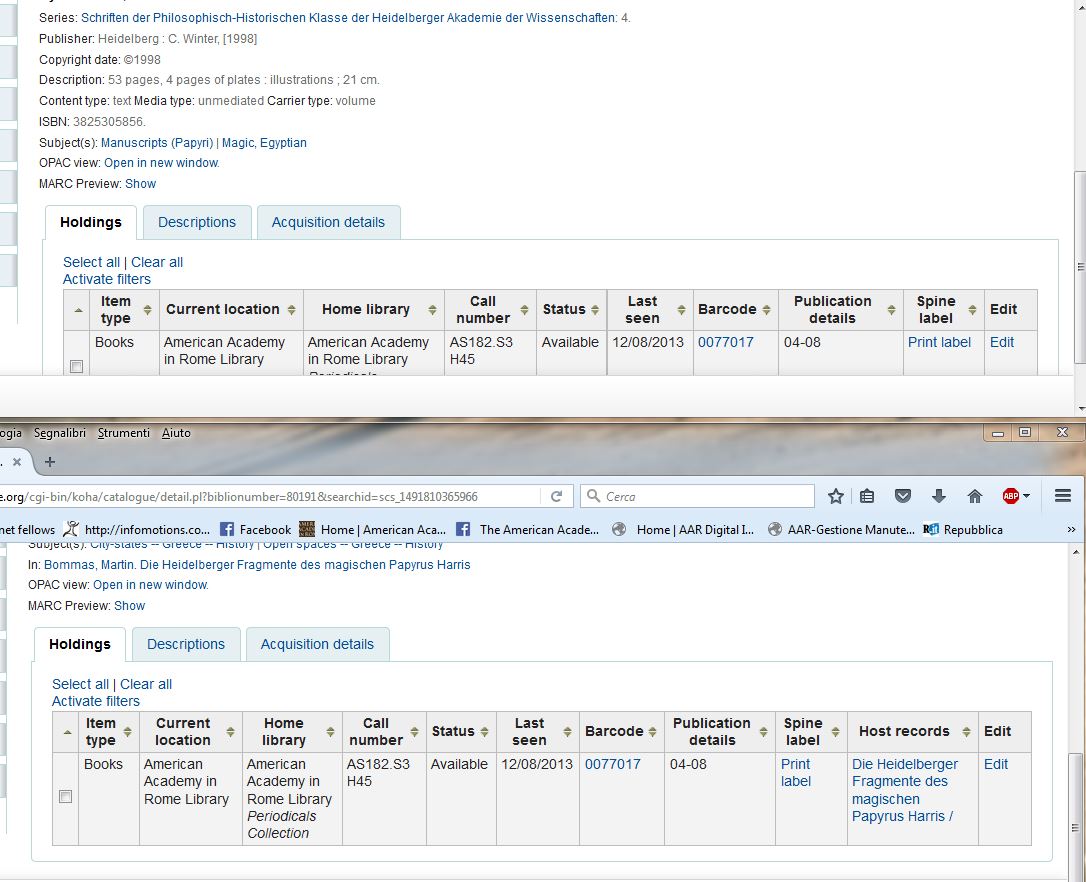Open a new tab with plus button

click(50, 462)
